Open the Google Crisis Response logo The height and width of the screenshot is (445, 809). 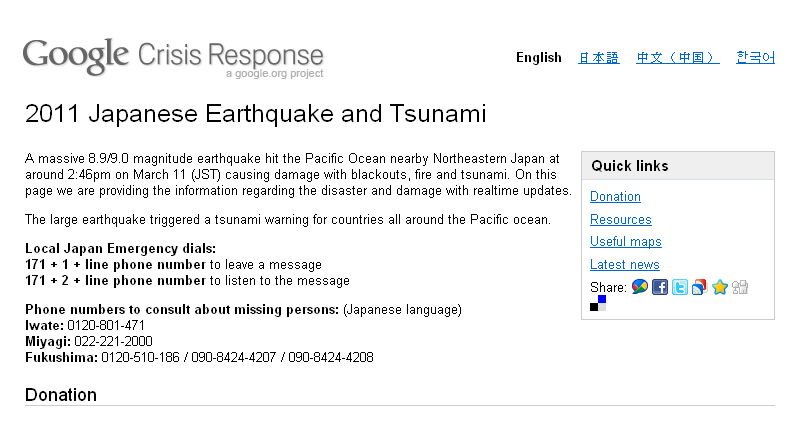click(x=173, y=57)
